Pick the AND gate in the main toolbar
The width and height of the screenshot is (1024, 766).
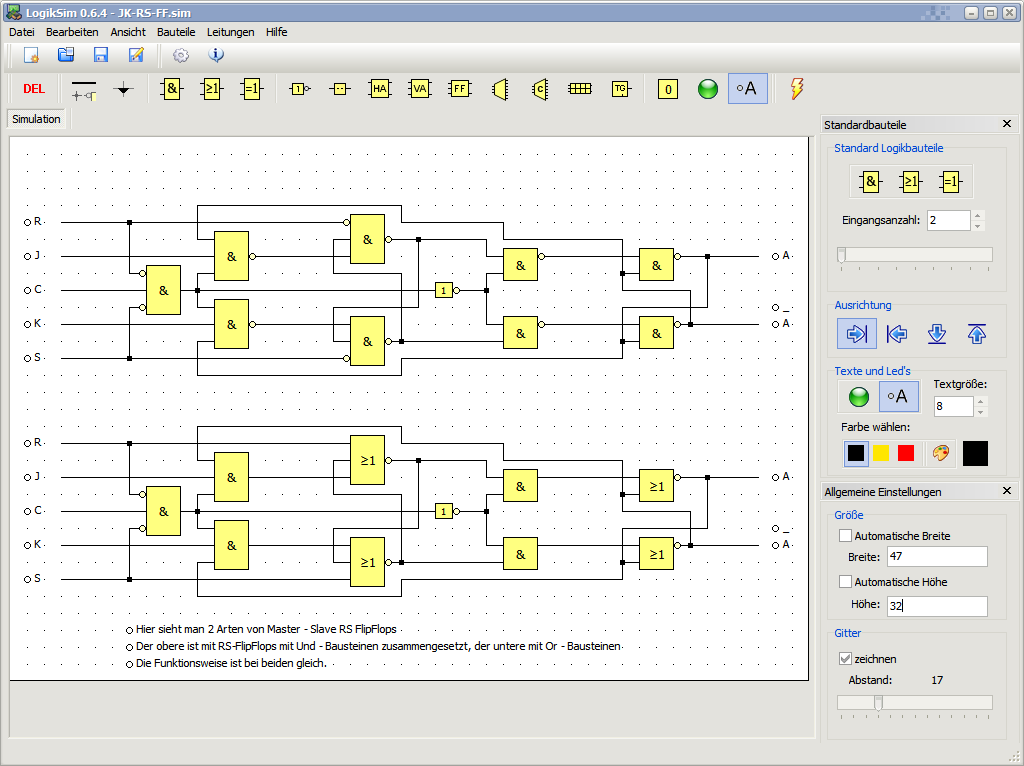pyautogui.click(x=172, y=89)
